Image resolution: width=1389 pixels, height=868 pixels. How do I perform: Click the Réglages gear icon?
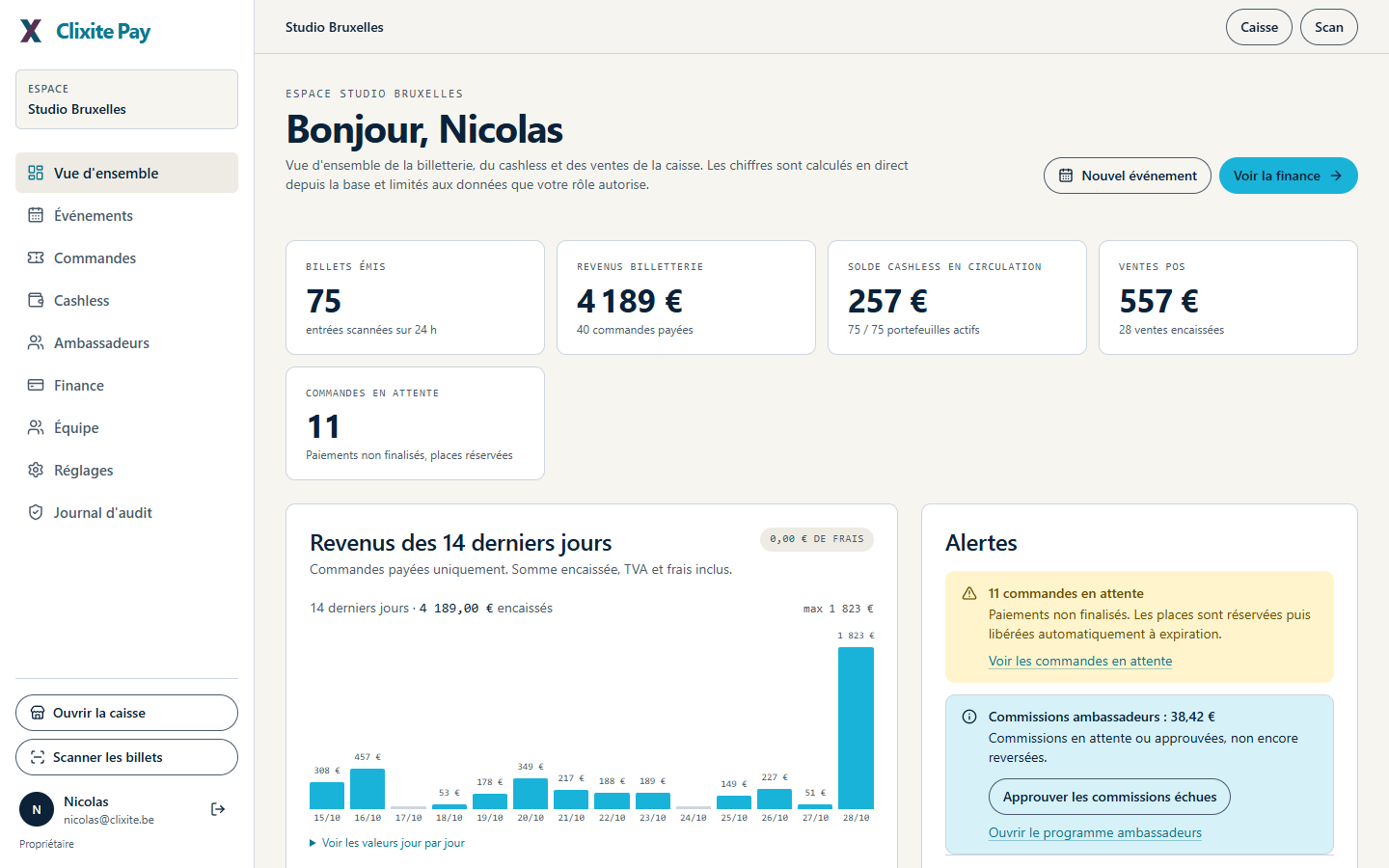pos(36,470)
